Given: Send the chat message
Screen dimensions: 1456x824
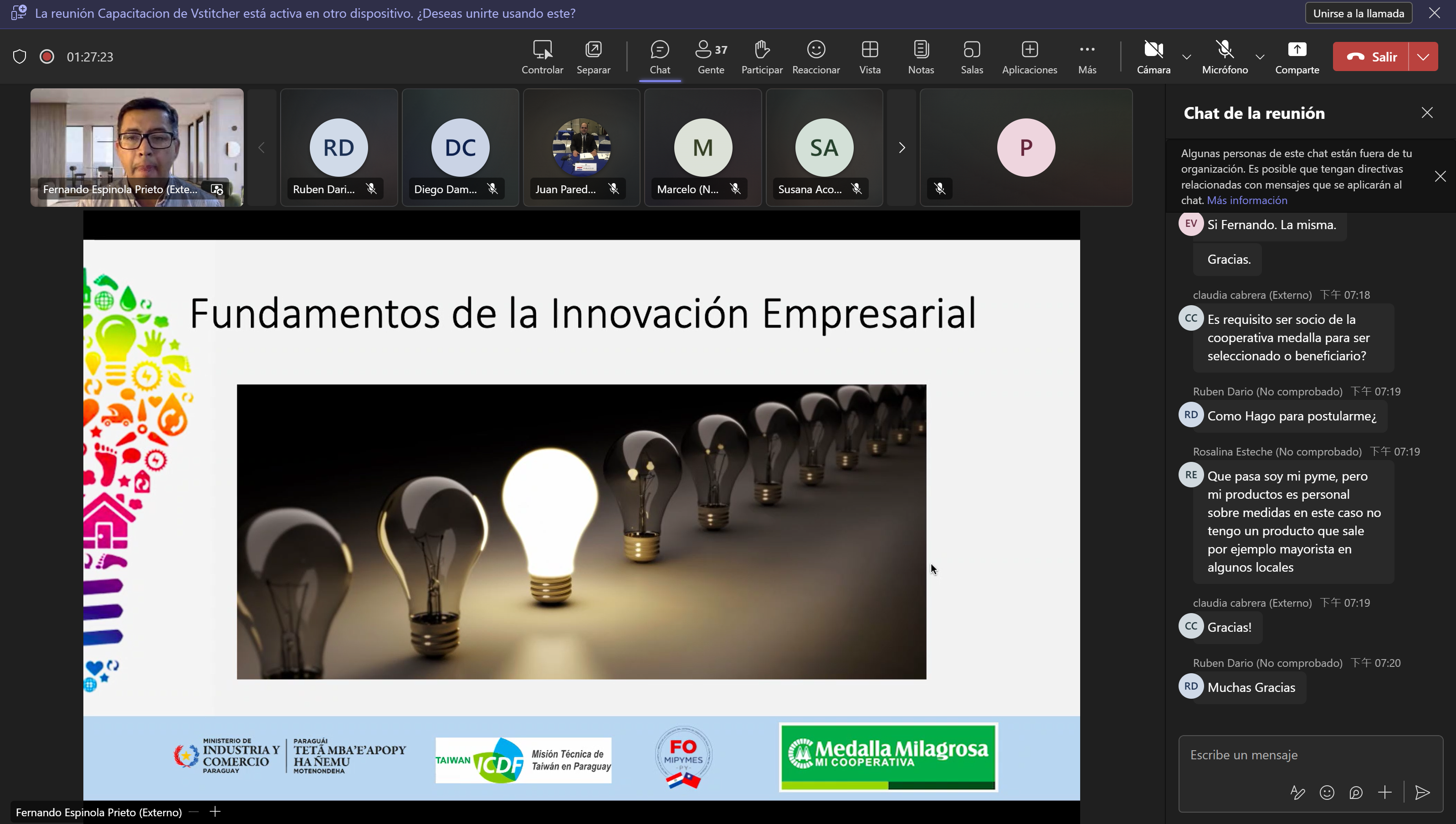Looking at the screenshot, I should click(1422, 792).
